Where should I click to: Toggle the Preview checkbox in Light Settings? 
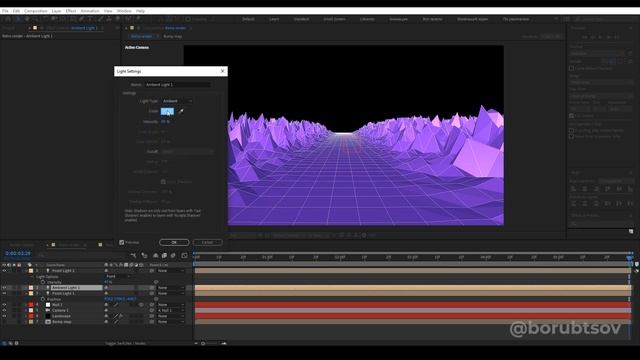[x=122, y=242]
